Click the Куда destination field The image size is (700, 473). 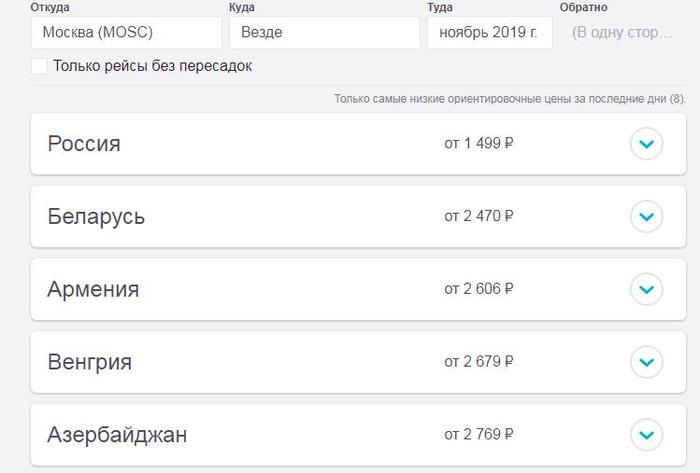click(x=324, y=32)
